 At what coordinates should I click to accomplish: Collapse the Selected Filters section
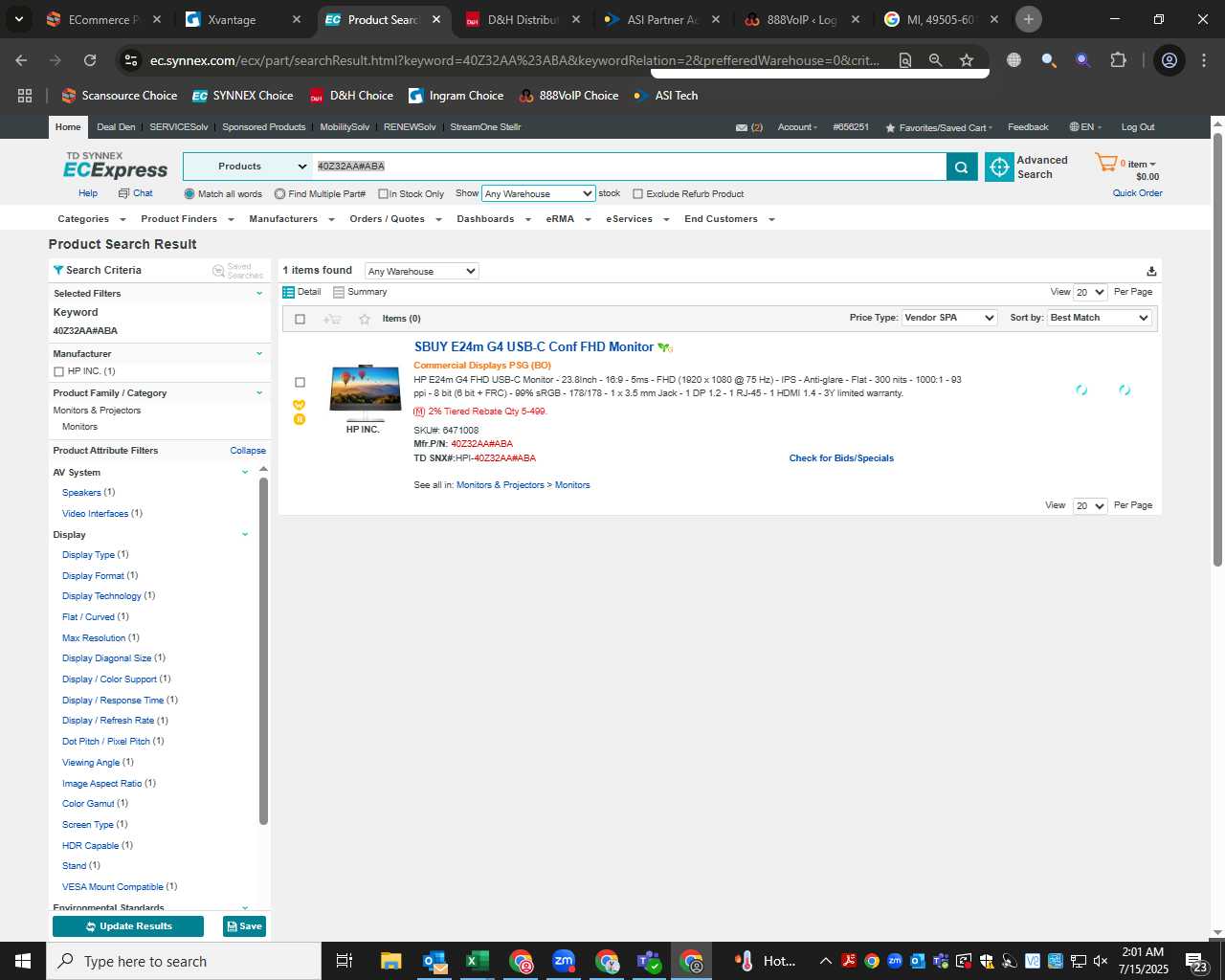(258, 294)
